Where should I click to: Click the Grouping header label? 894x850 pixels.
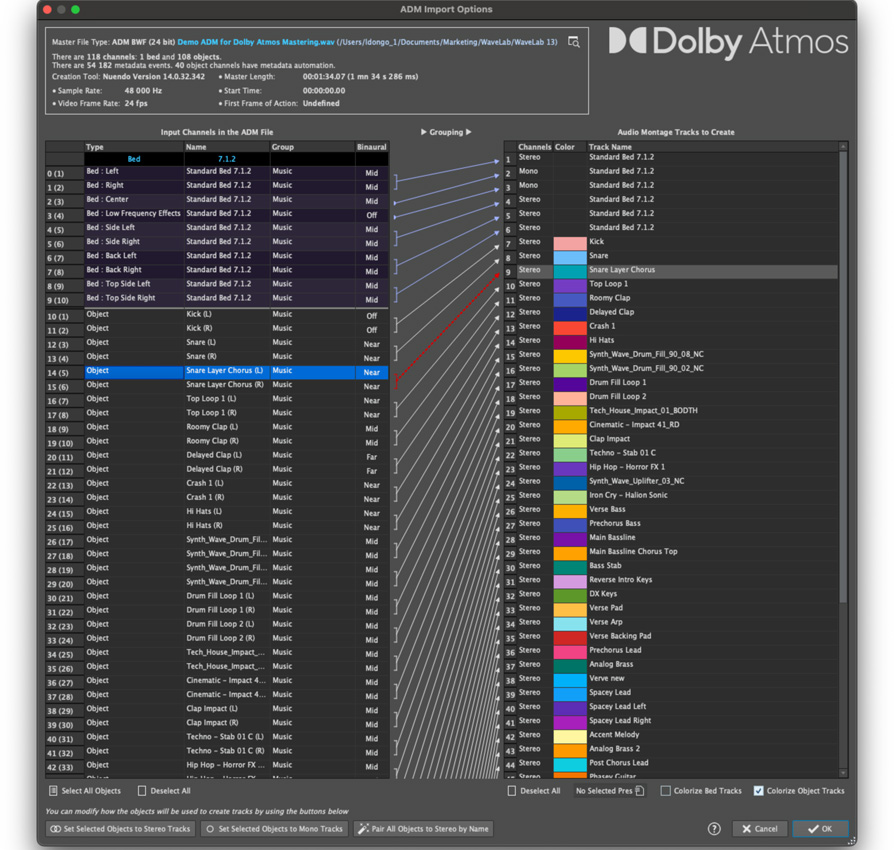coord(445,132)
